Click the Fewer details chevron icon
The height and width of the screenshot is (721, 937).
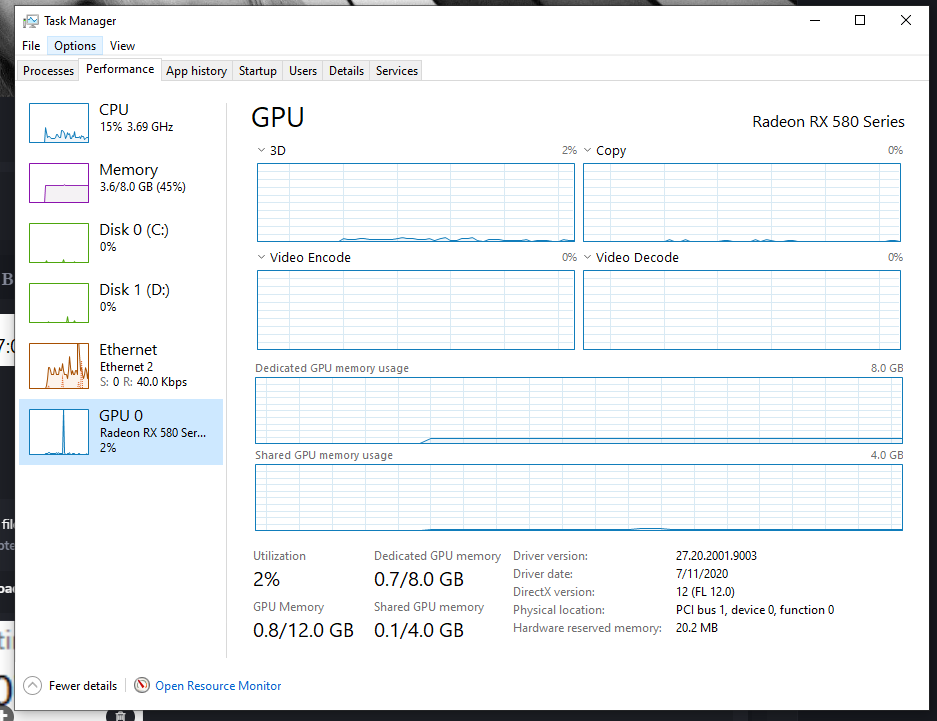(x=33, y=686)
